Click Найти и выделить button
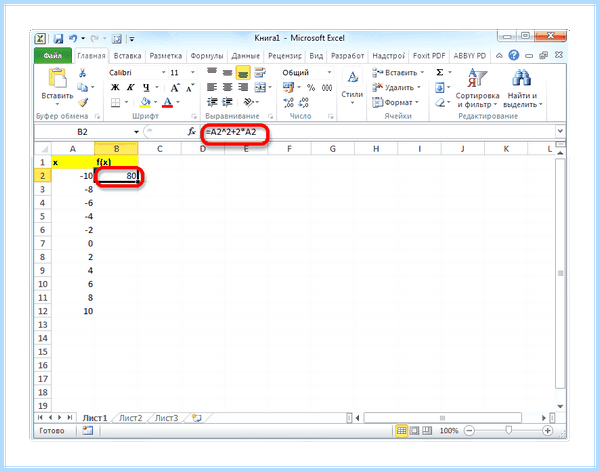600x472 pixels. coord(522,88)
